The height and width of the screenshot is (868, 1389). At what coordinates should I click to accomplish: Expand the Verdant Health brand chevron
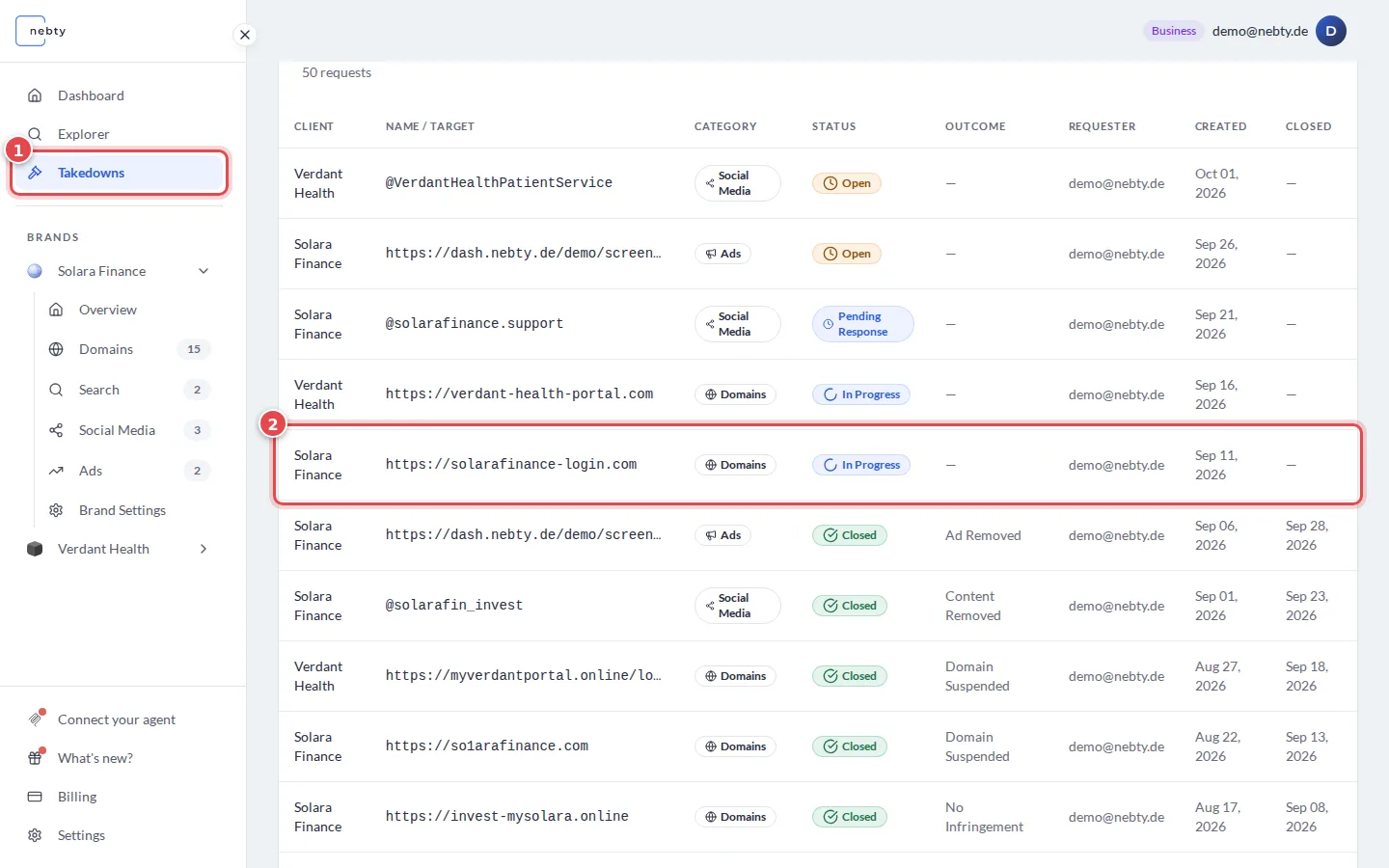tap(204, 549)
